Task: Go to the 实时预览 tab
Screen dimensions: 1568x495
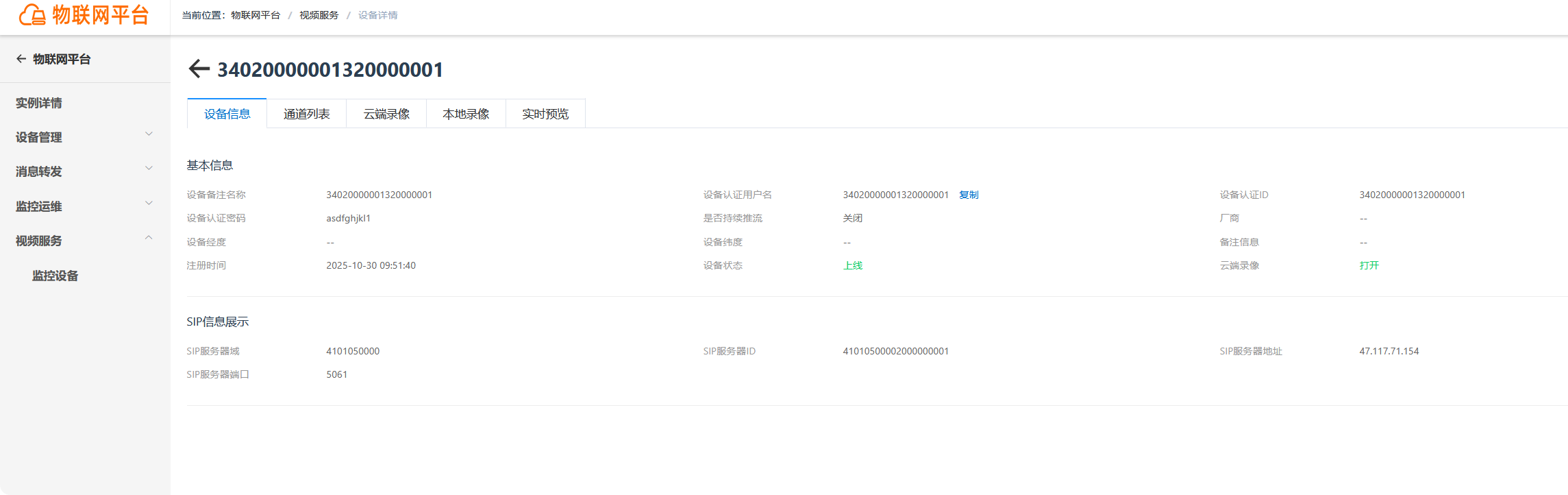Action: 545,114
